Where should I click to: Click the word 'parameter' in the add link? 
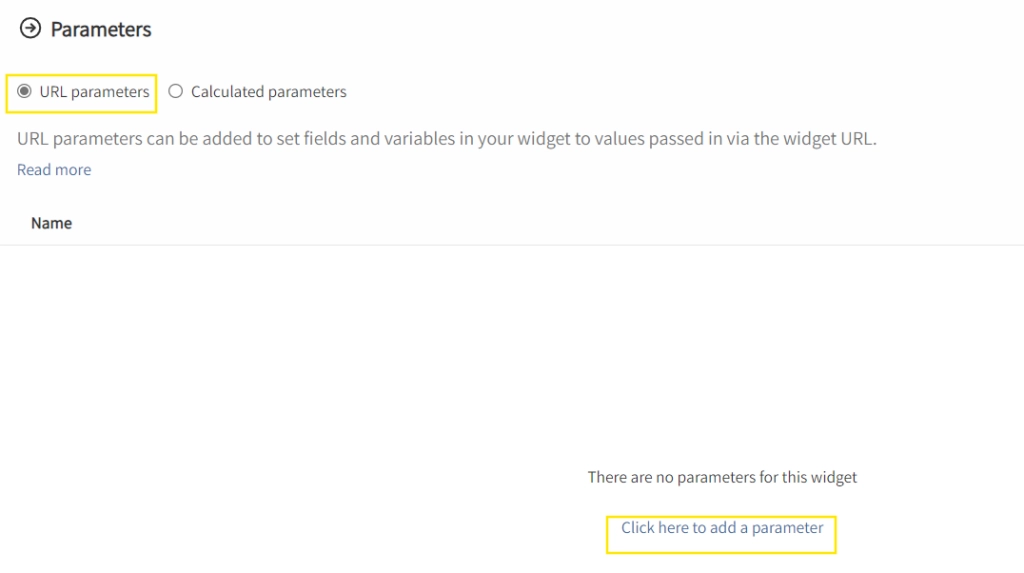(x=788, y=528)
